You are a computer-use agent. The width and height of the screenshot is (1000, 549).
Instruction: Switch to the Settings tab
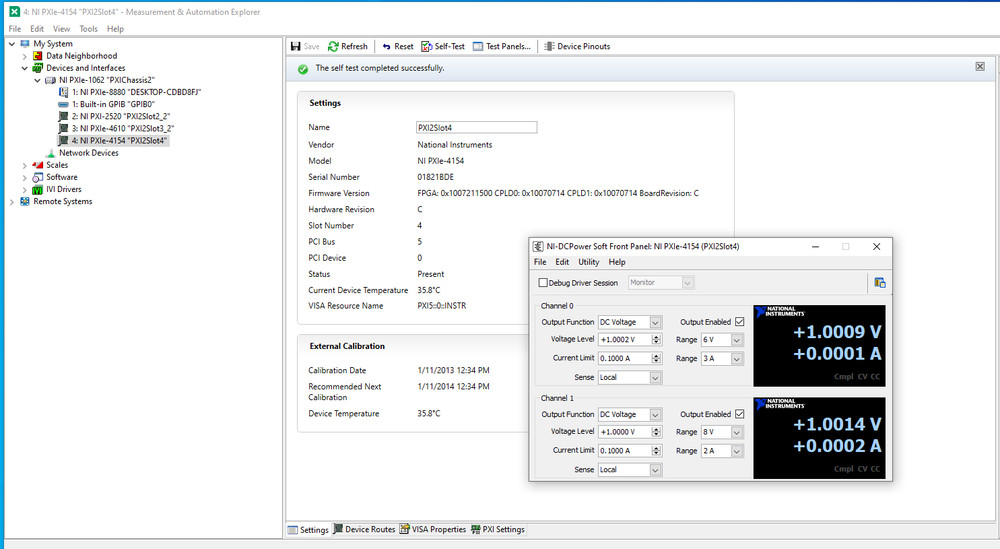[308, 529]
